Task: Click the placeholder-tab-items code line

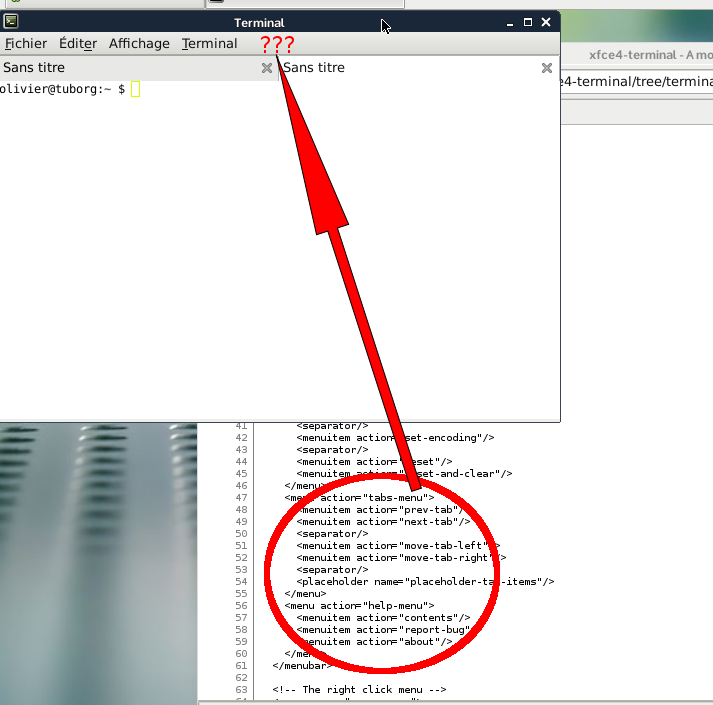Action: click(425, 581)
